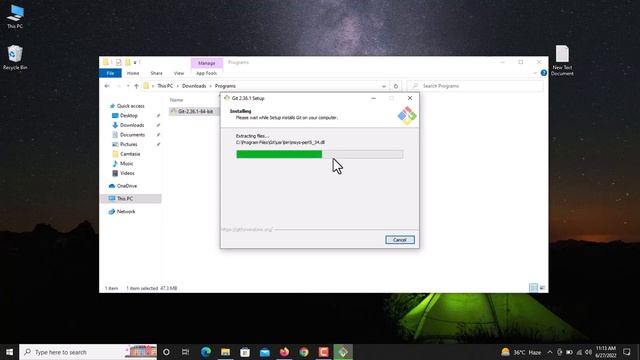Show hidden system tray icons
This screenshot has width=640, height=360.
(550, 352)
